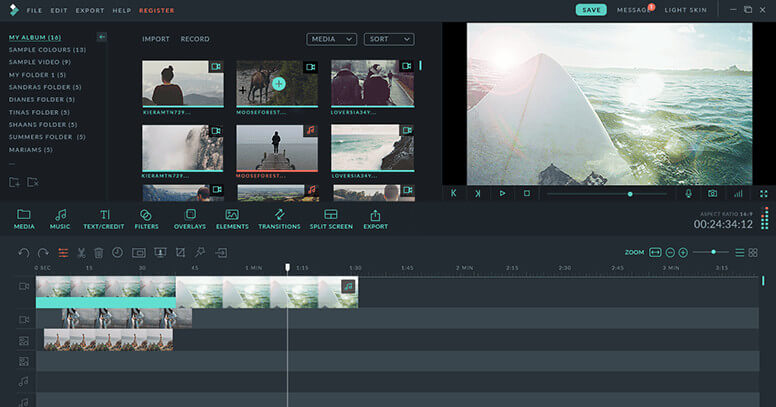Image resolution: width=776 pixels, height=407 pixels.
Task: Fit the timeline to window using Zoom fit icon
Action: (655, 253)
